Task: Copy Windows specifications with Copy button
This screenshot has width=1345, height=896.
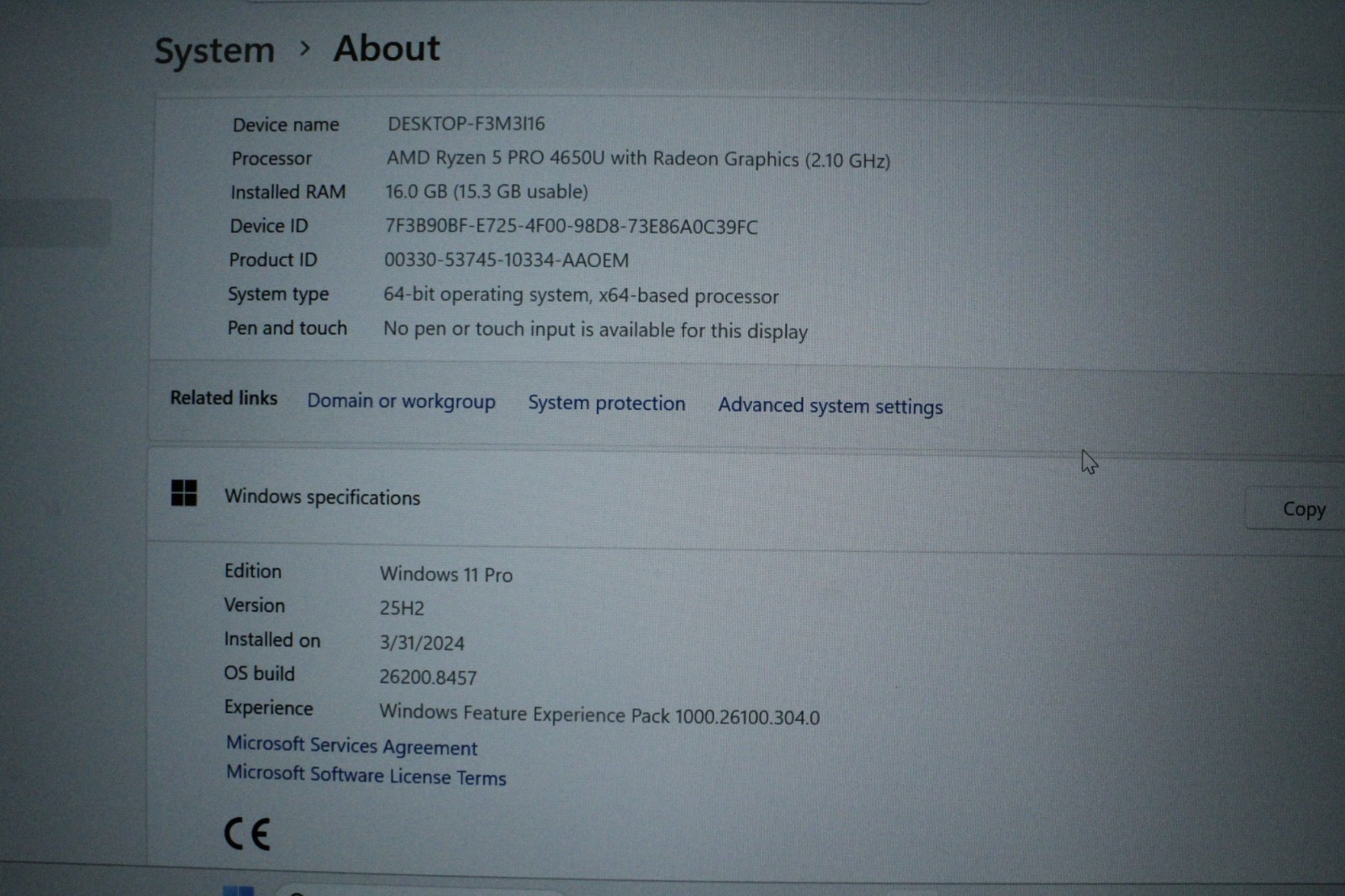Action: point(1303,509)
